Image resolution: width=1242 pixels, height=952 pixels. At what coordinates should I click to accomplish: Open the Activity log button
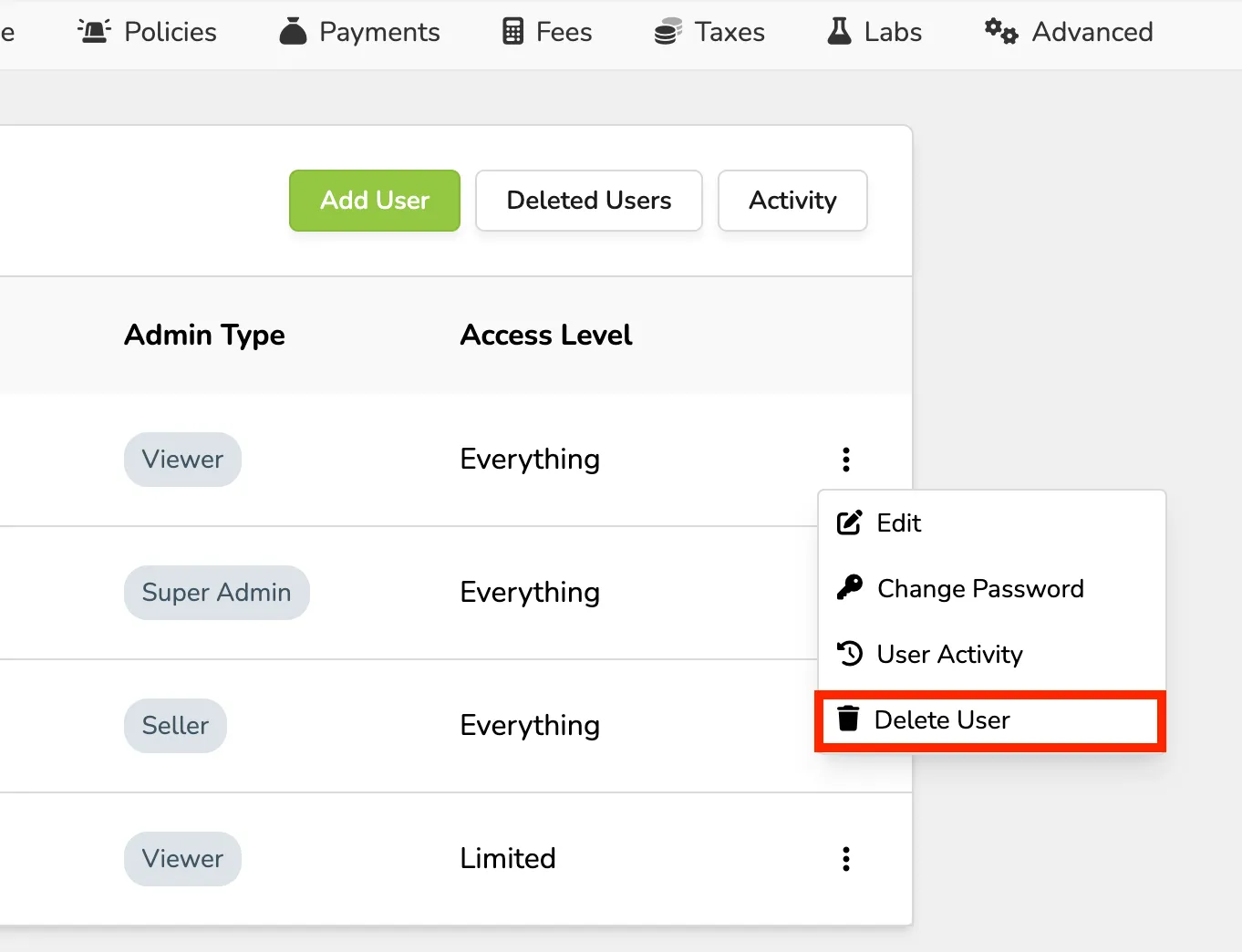pos(792,201)
